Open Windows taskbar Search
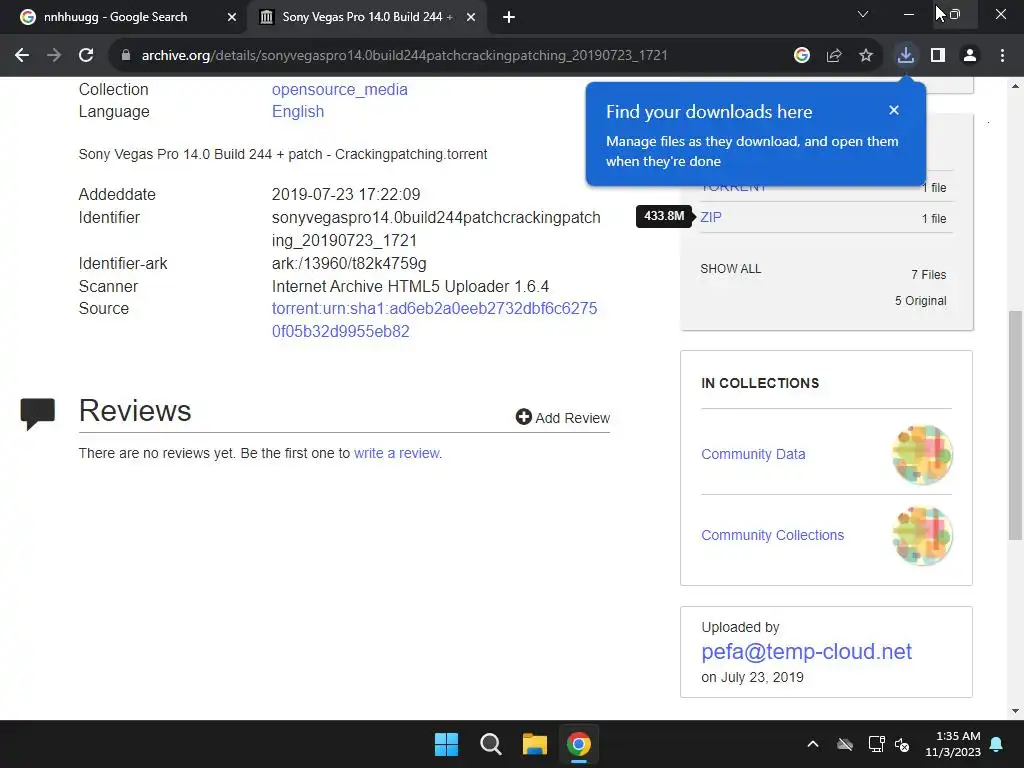 pyautogui.click(x=490, y=744)
